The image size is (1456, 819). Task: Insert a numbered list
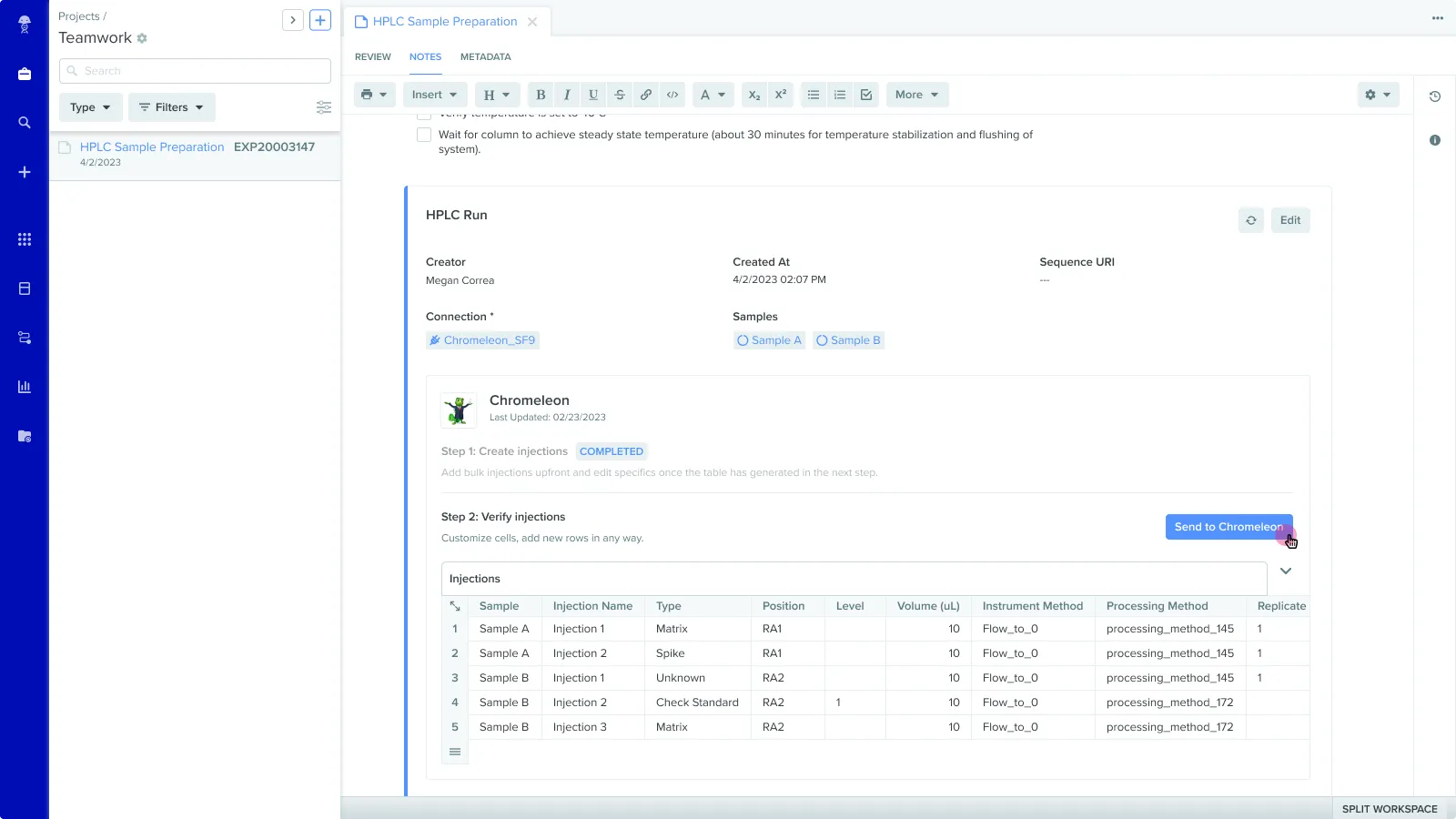pos(840,95)
